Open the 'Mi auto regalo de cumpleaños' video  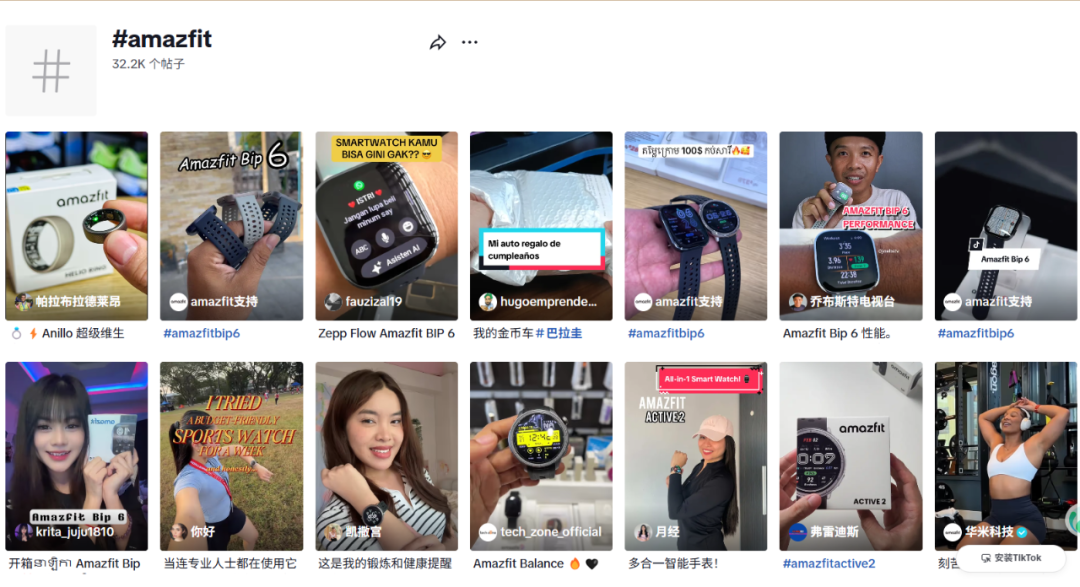point(541,226)
